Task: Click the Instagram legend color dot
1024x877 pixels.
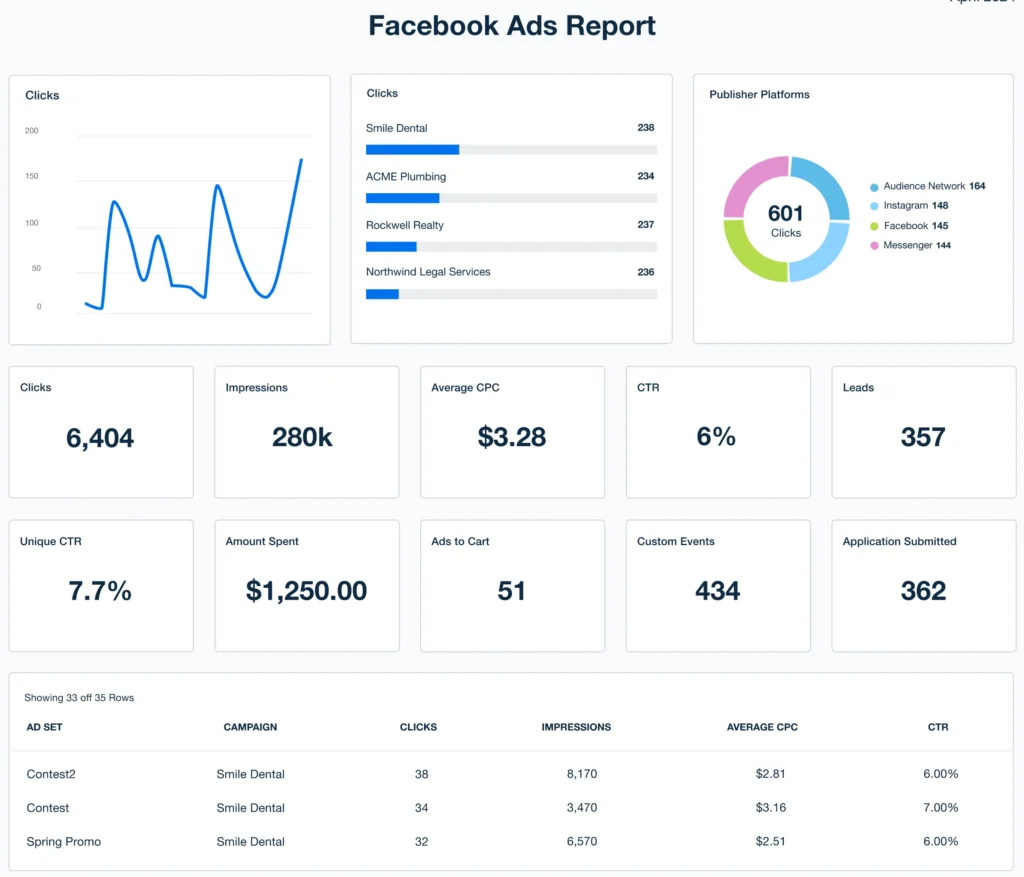Action: point(874,206)
